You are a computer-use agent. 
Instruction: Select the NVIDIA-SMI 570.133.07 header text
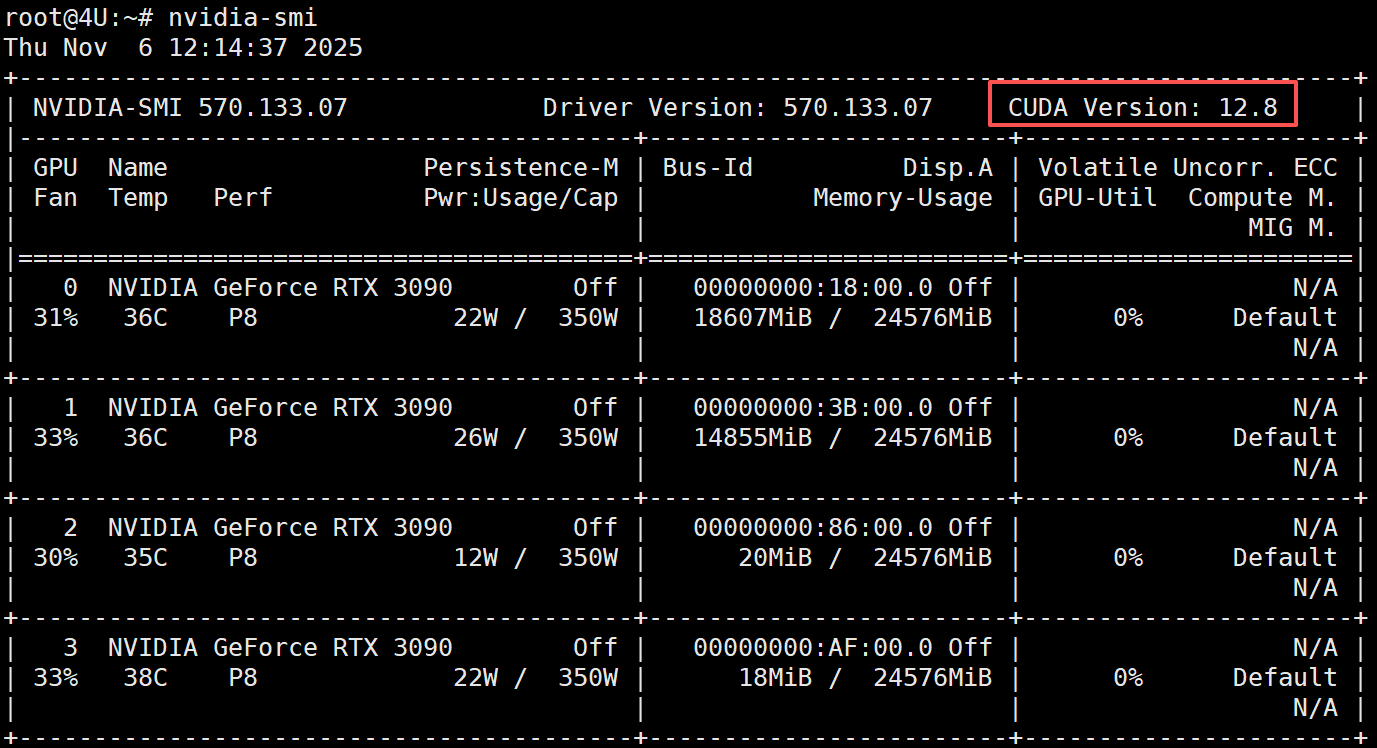coord(190,107)
